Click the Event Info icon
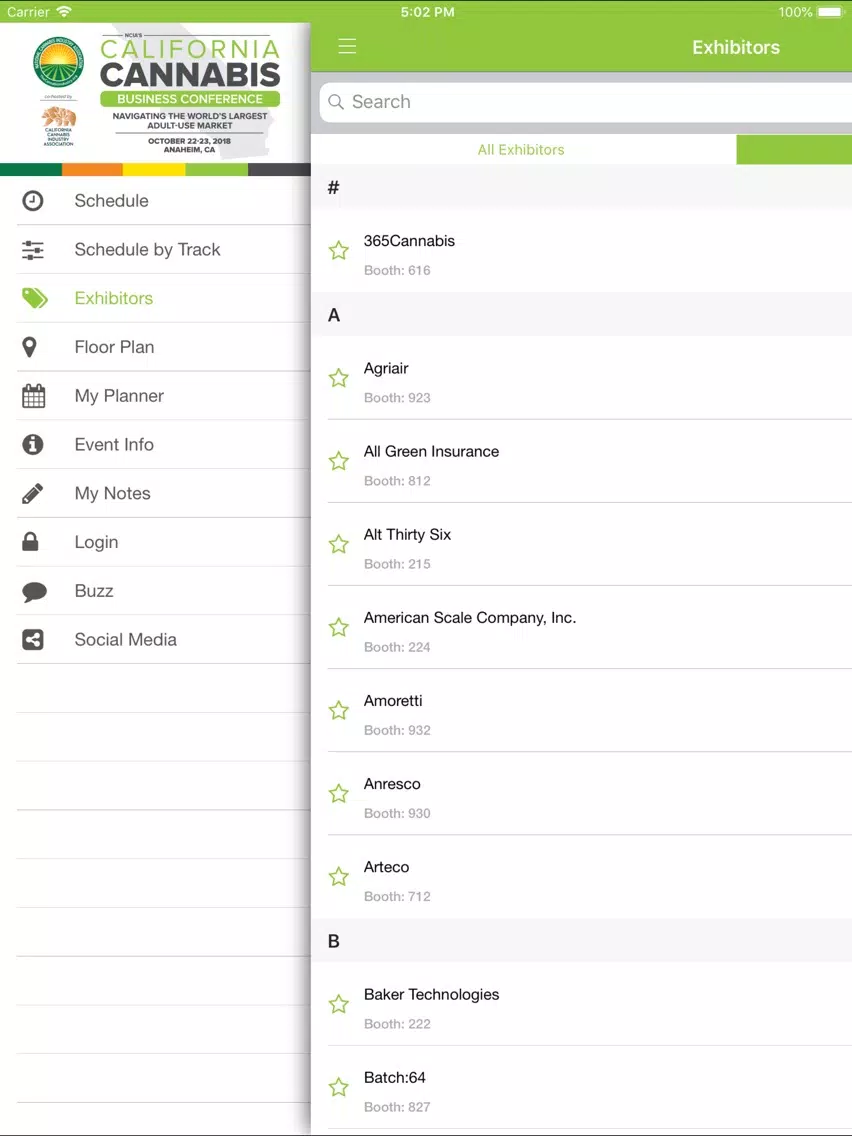Screen dimensions: 852x1136 (33, 444)
